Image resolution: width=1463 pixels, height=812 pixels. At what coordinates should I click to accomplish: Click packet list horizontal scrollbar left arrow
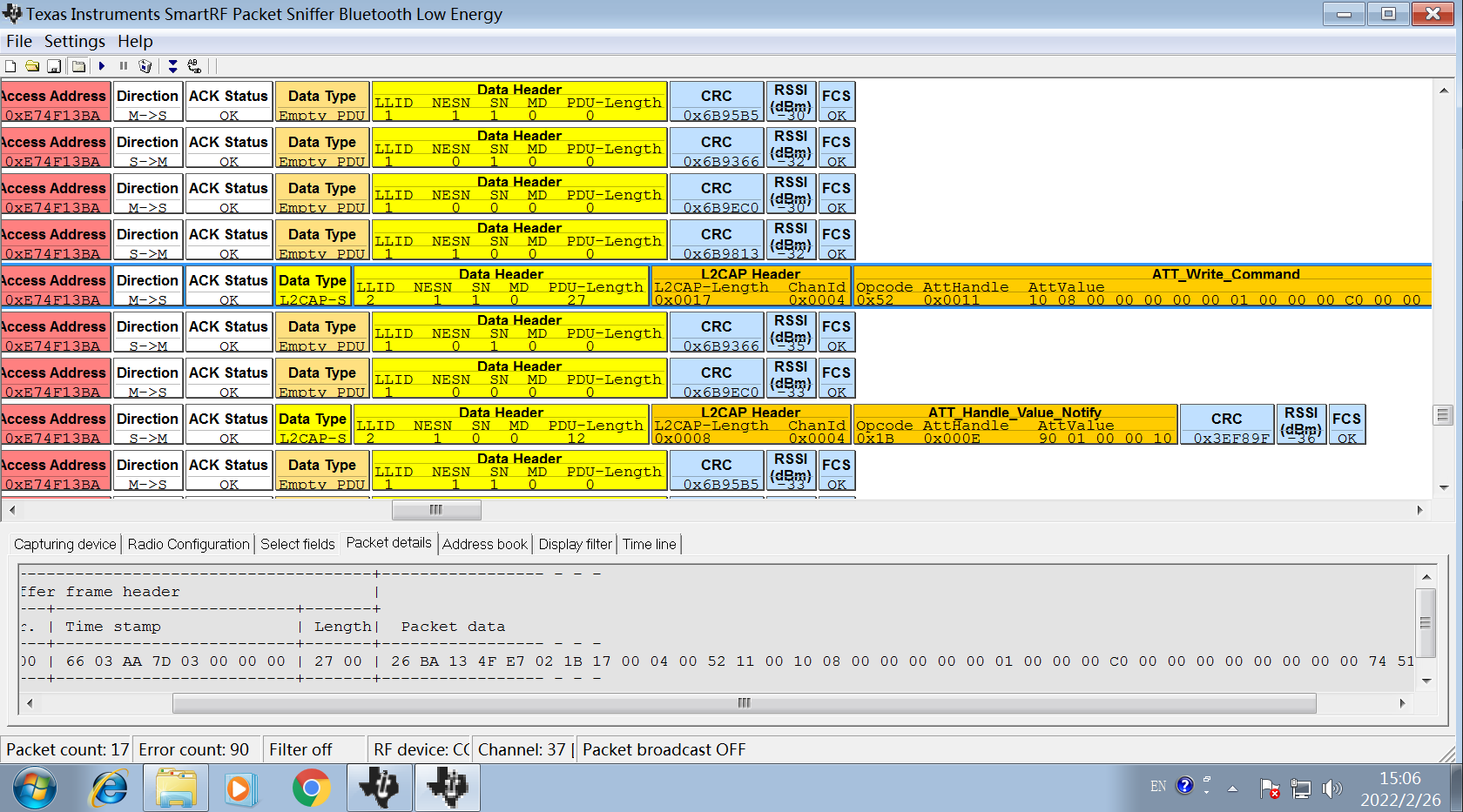tap(11, 510)
